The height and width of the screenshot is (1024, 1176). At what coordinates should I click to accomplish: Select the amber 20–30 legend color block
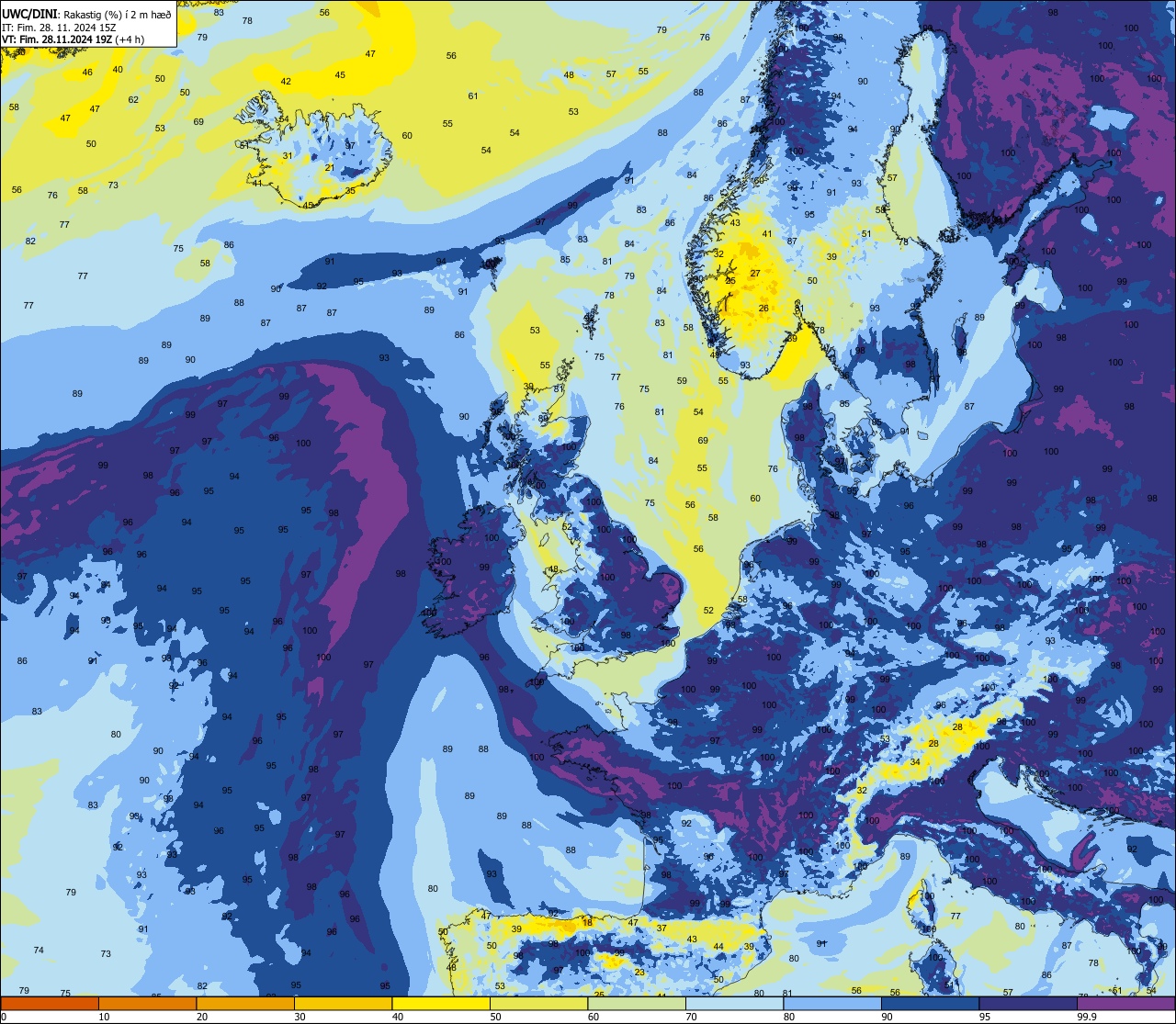(x=245, y=1003)
